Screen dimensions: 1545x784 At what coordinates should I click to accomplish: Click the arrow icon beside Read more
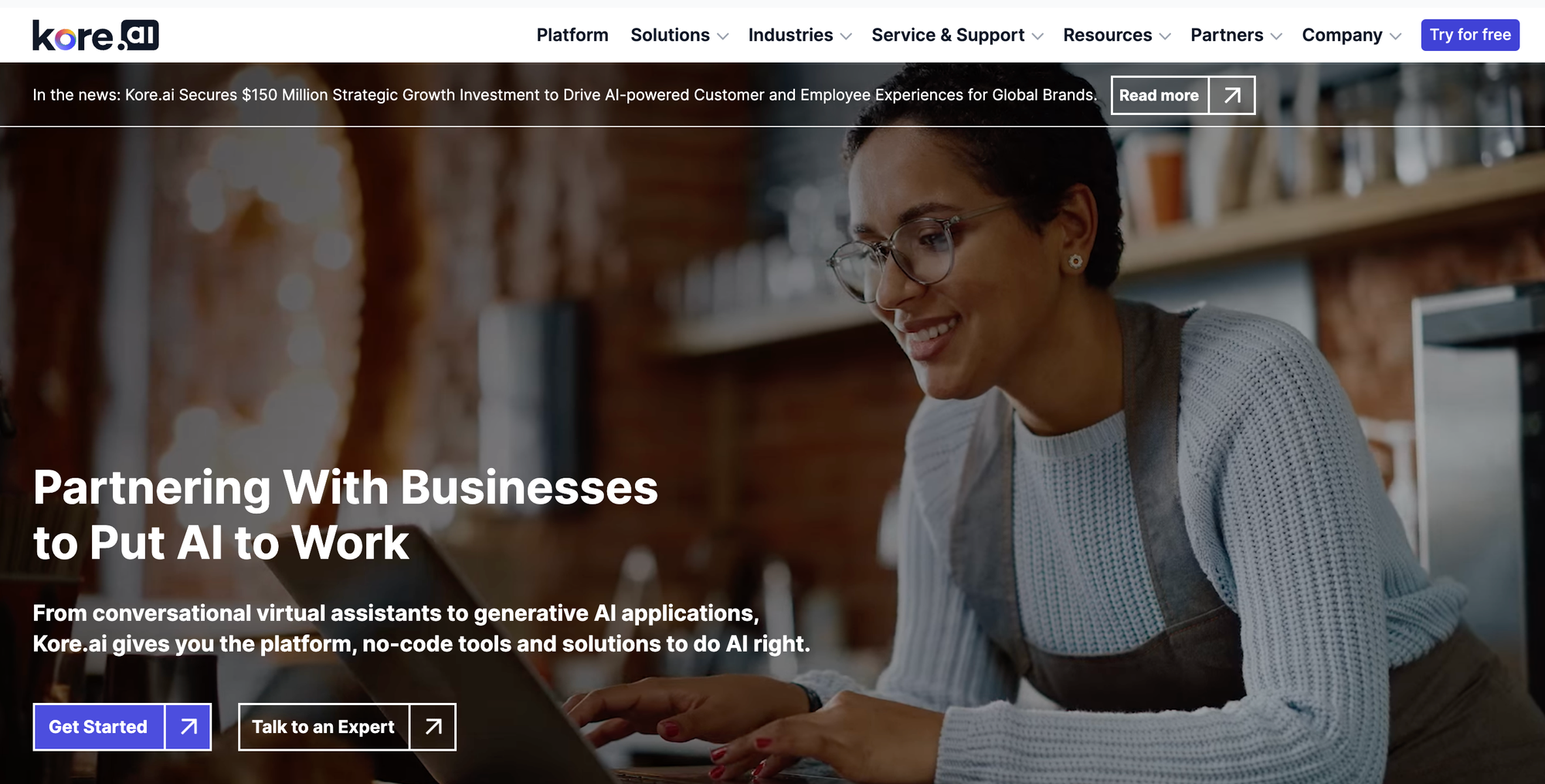click(x=1232, y=95)
